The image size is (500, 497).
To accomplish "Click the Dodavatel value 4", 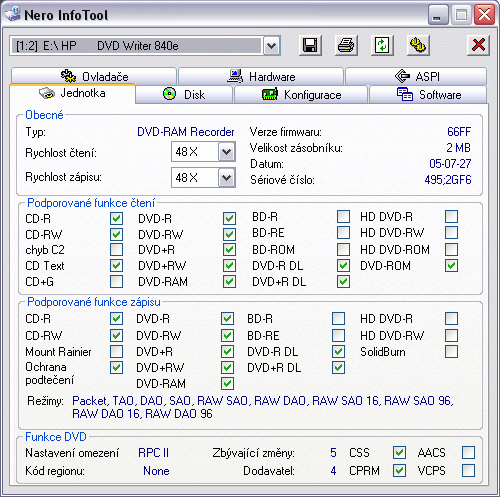I will coord(333,471).
